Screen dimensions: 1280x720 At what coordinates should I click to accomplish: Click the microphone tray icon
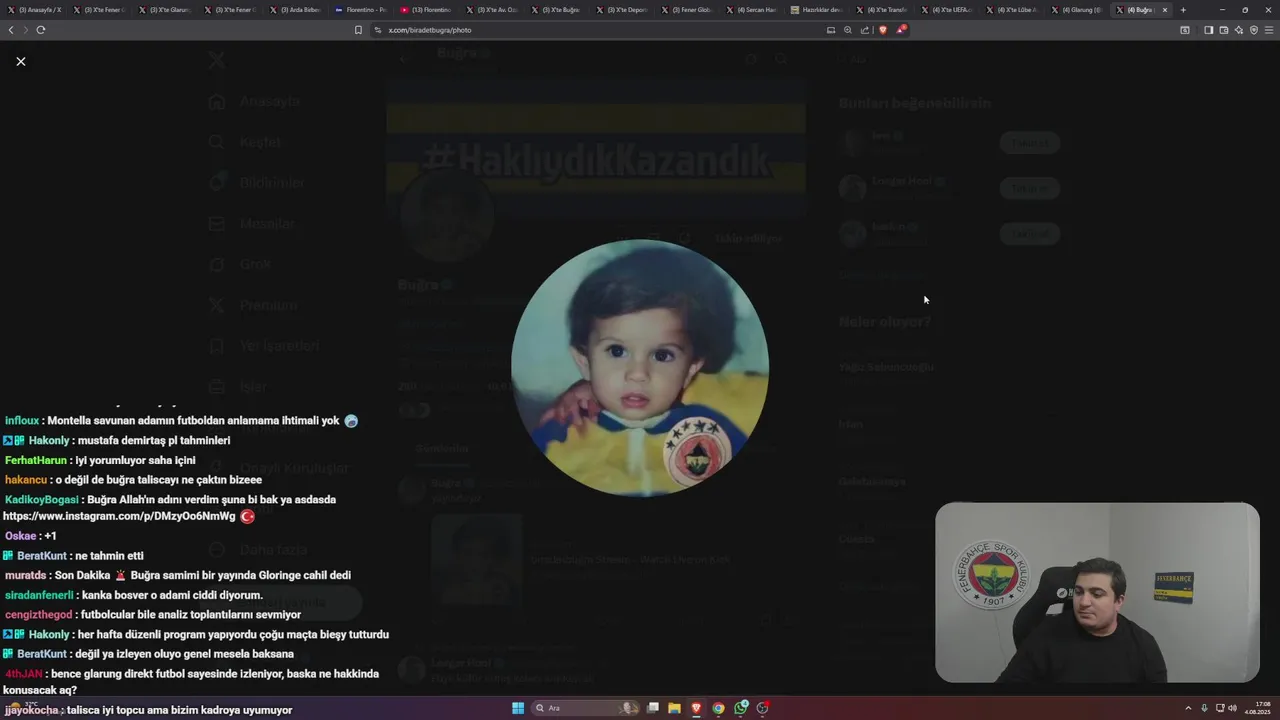tap(1204, 708)
